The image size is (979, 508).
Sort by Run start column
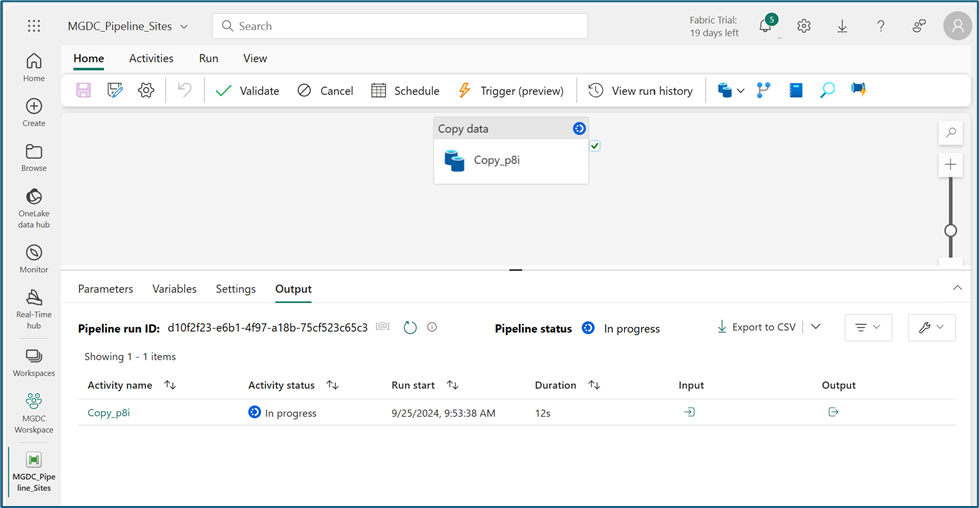coord(453,385)
